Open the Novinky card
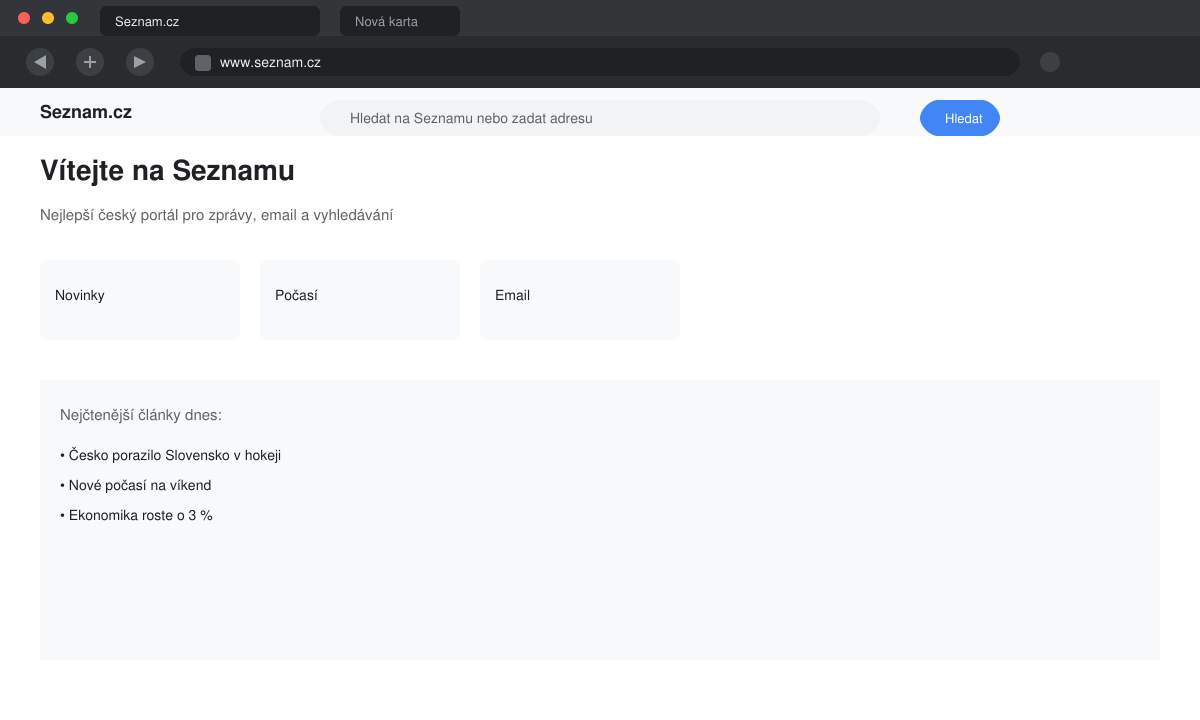This screenshot has height=720, width=1200. (140, 300)
